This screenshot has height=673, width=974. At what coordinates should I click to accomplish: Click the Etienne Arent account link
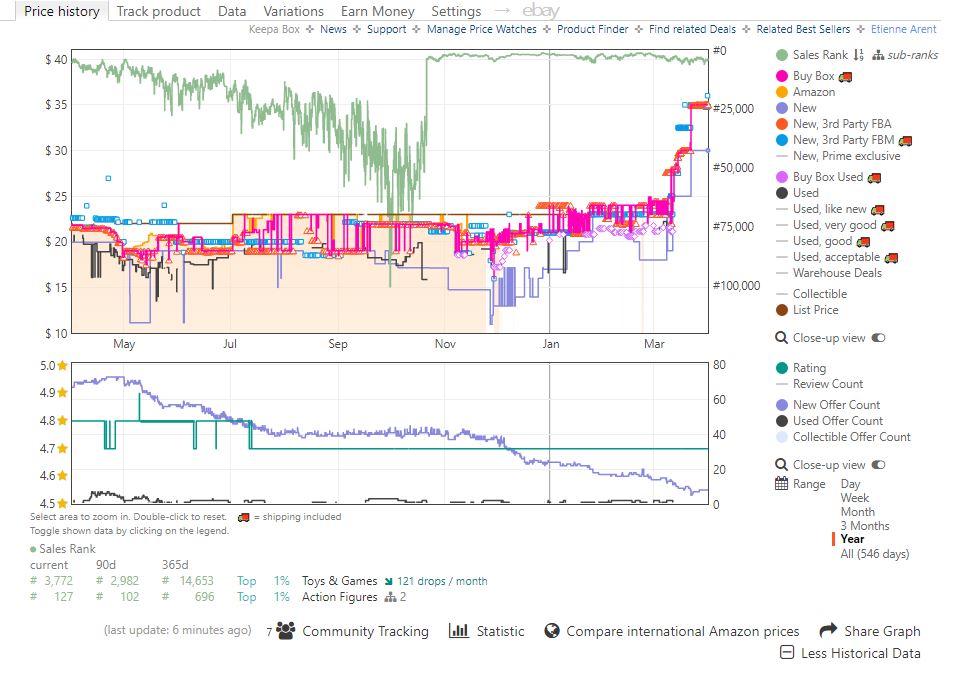[x=903, y=29]
